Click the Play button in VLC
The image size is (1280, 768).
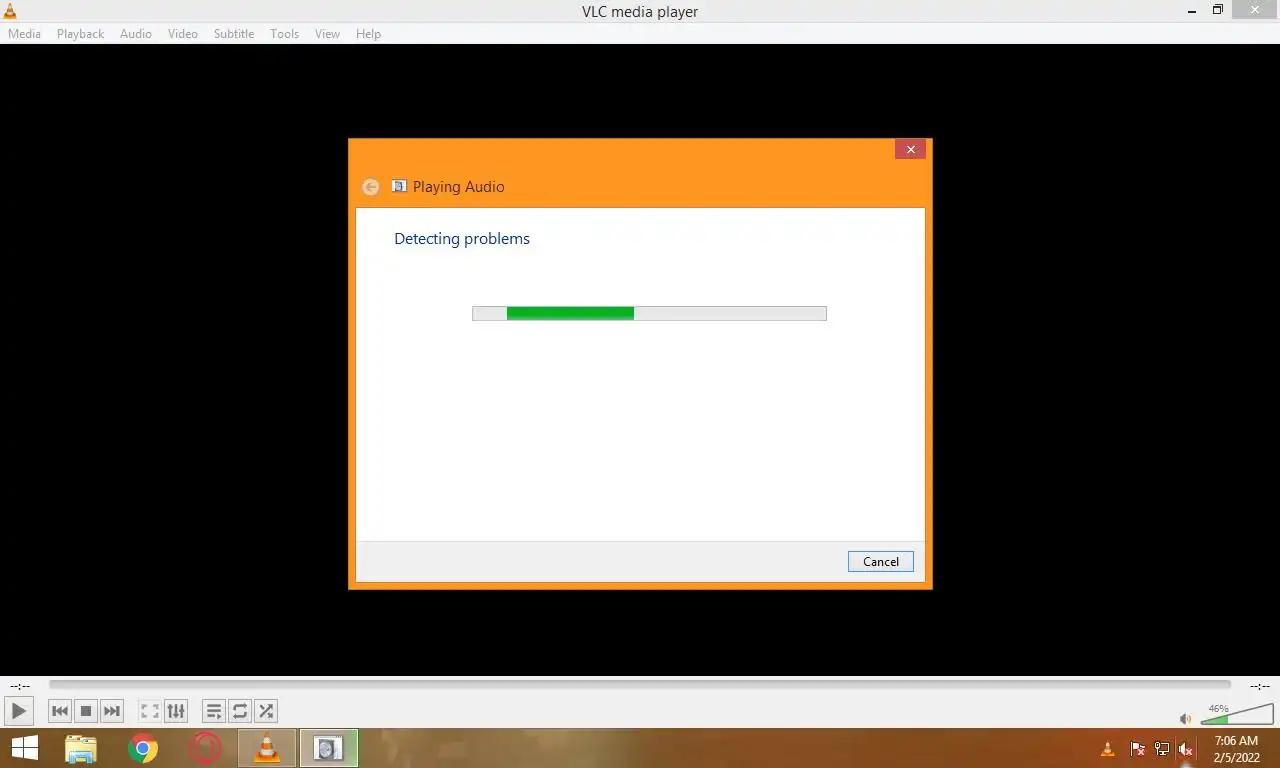[19, 711]
